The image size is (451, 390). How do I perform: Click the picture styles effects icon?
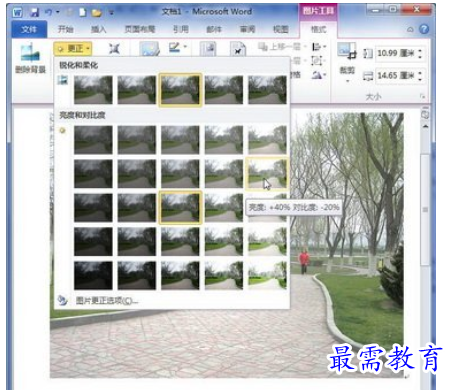(149, 49)
